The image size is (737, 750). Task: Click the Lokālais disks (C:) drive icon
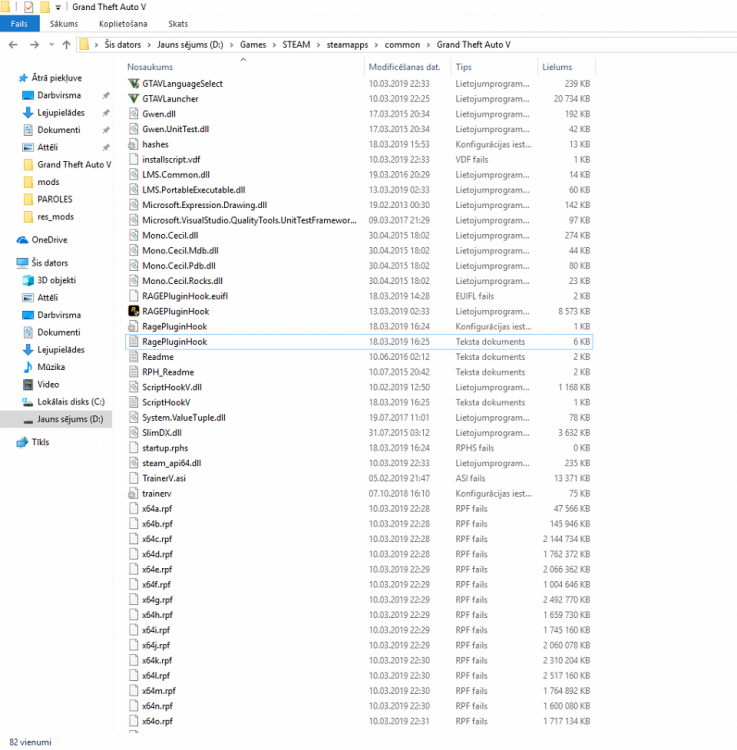click(28, 402)
